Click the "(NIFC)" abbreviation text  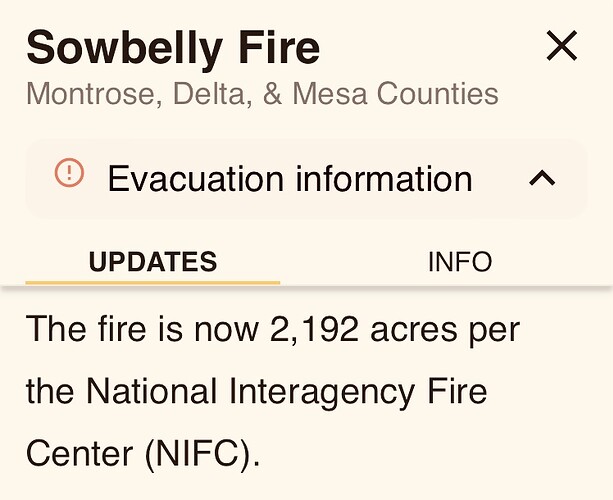click(201, 453)
